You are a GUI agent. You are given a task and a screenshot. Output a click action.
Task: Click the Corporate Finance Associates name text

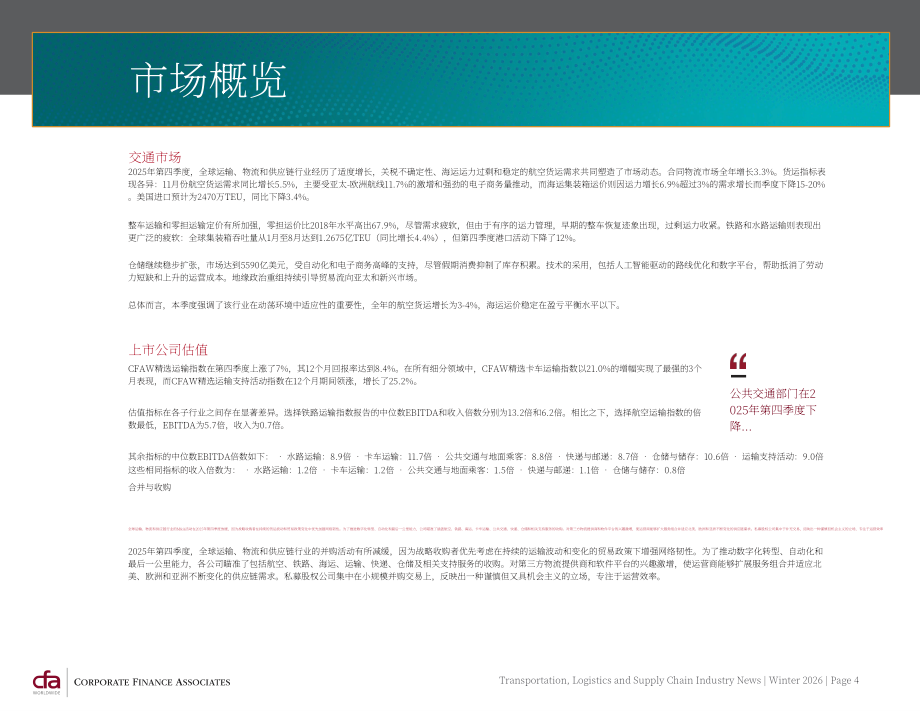[x=152, y=682]
